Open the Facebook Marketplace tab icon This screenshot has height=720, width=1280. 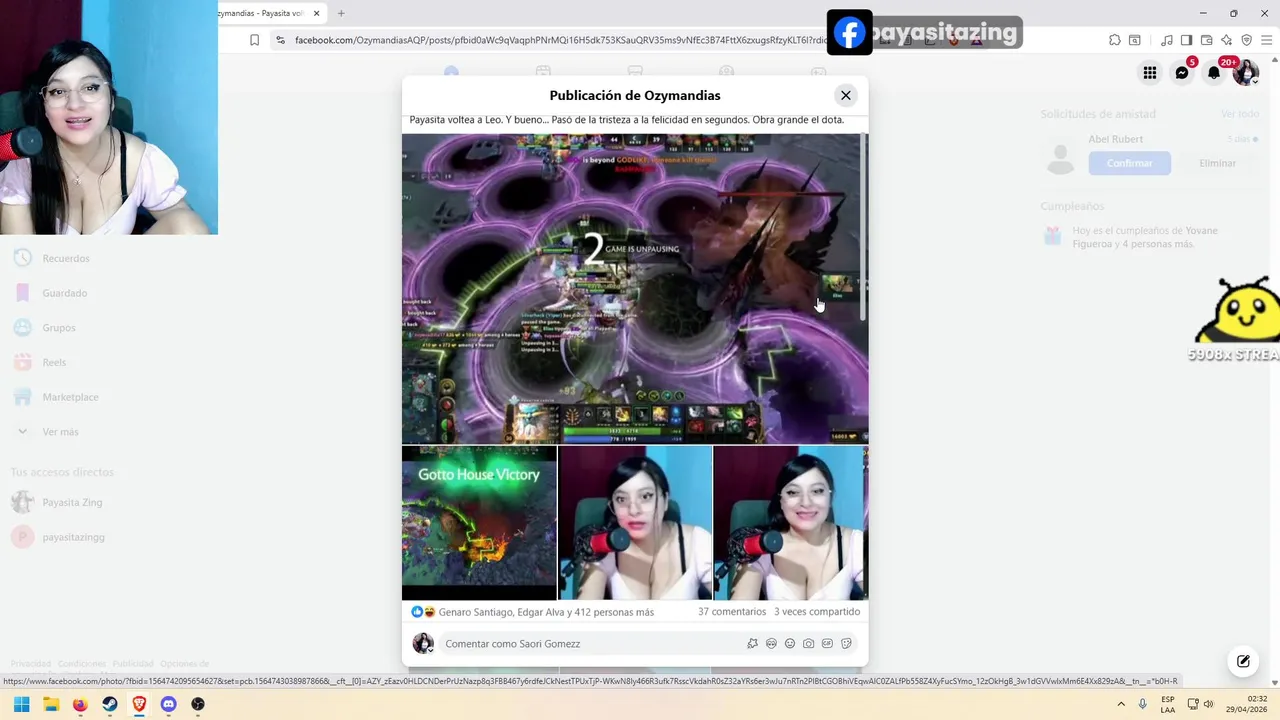coord(635,71)
